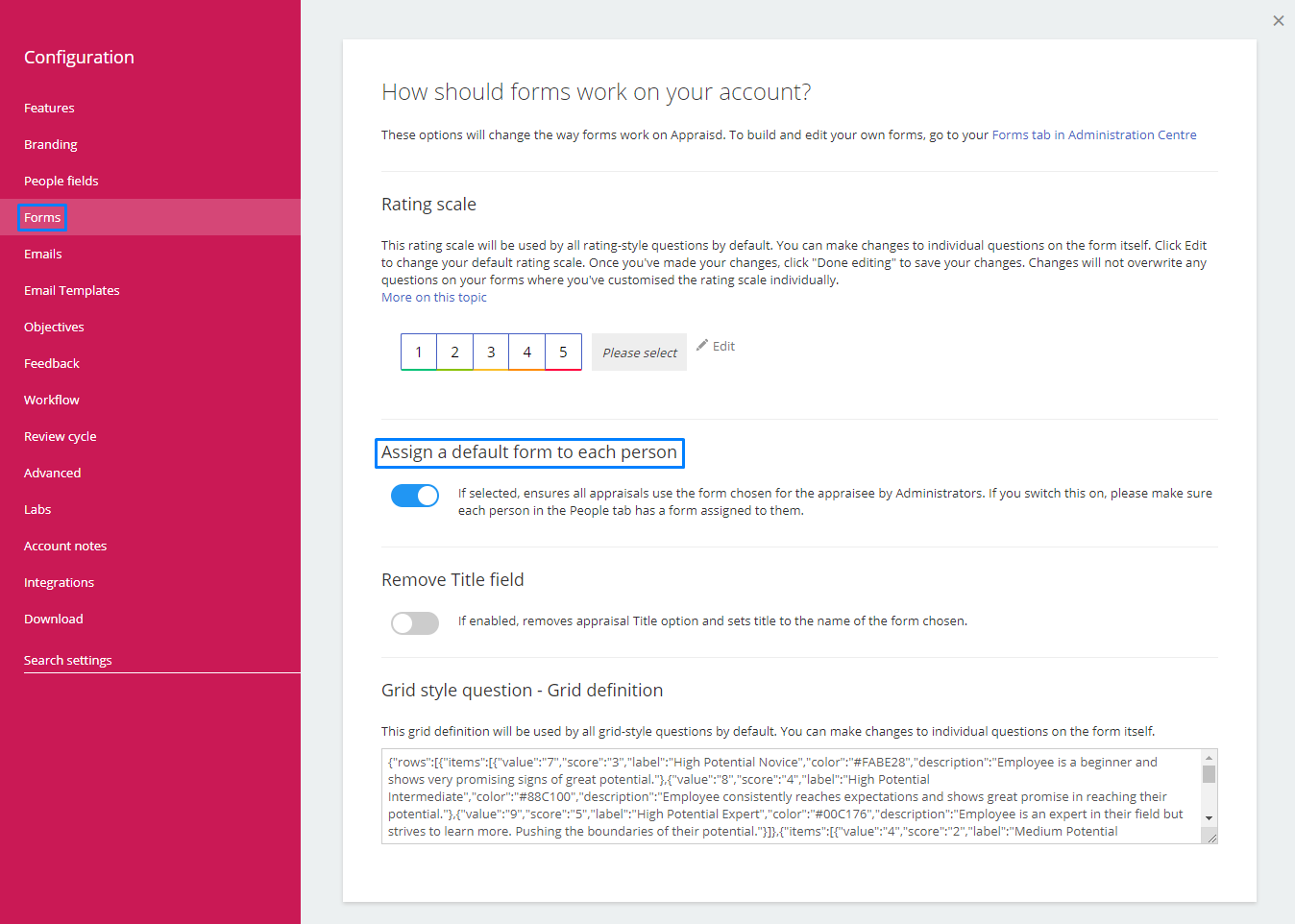Click the textarea resize handle corner
The width and height of the screenshot is (1295, 924).
pos(1211,838)
